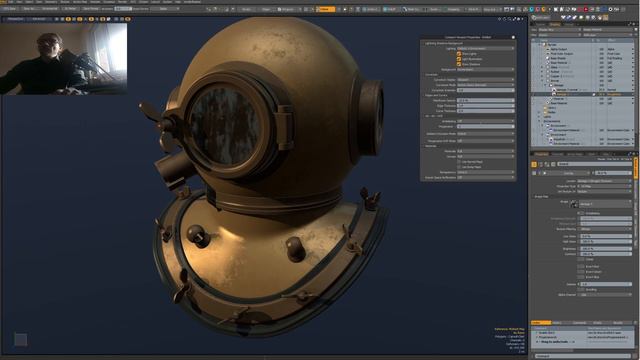Click the Damage image layer icon above the selected row
The image size is (640, 360).
[x=554, y=89]
